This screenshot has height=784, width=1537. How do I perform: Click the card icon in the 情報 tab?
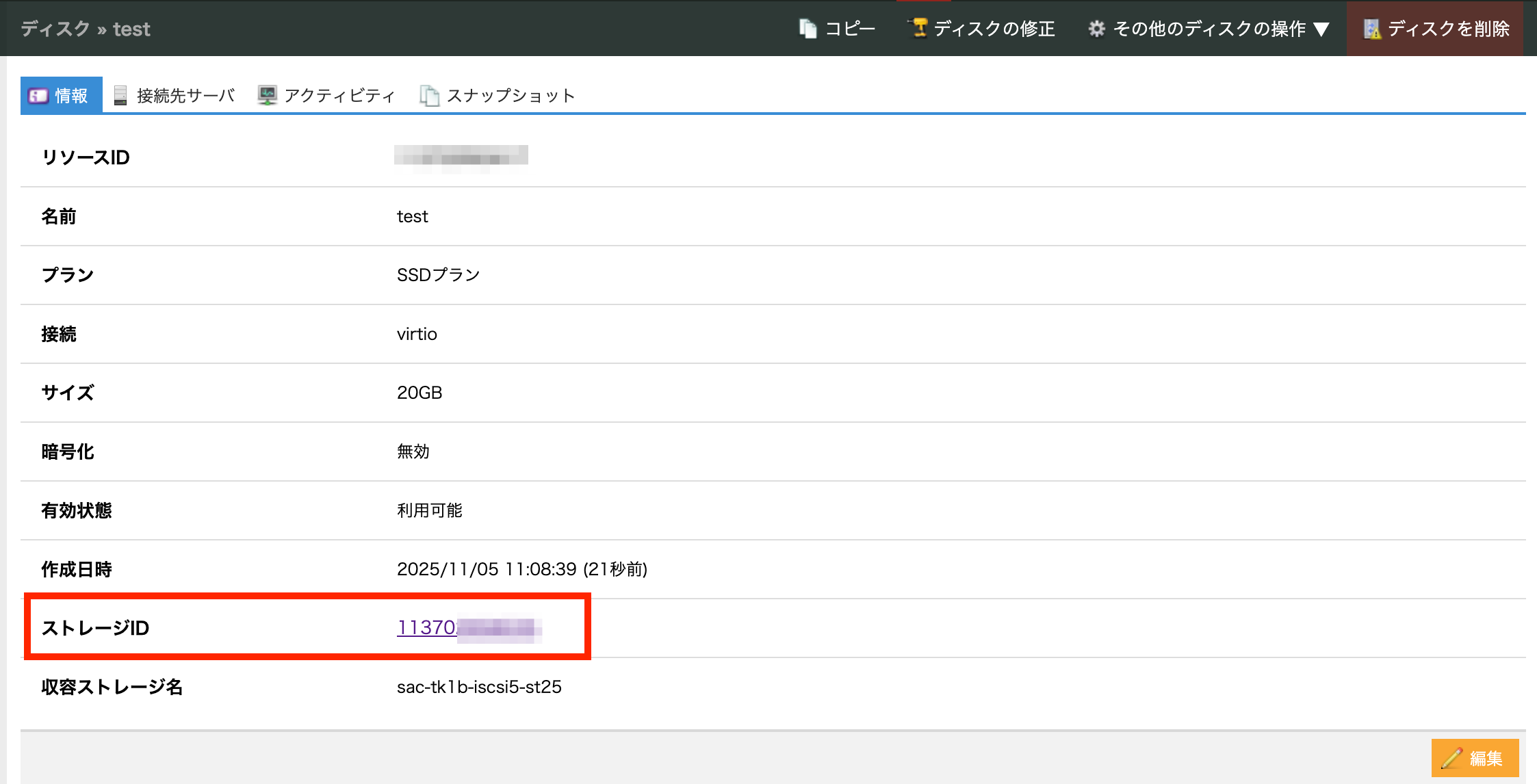38,96
